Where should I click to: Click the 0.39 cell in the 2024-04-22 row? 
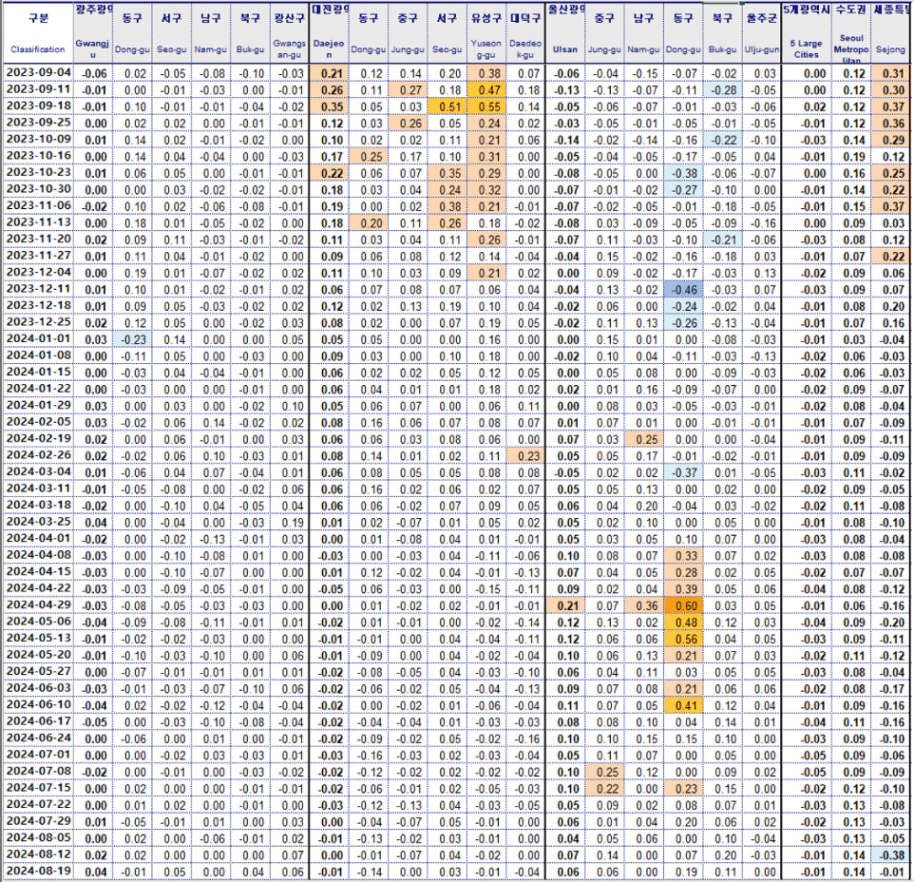pos(683,589)
